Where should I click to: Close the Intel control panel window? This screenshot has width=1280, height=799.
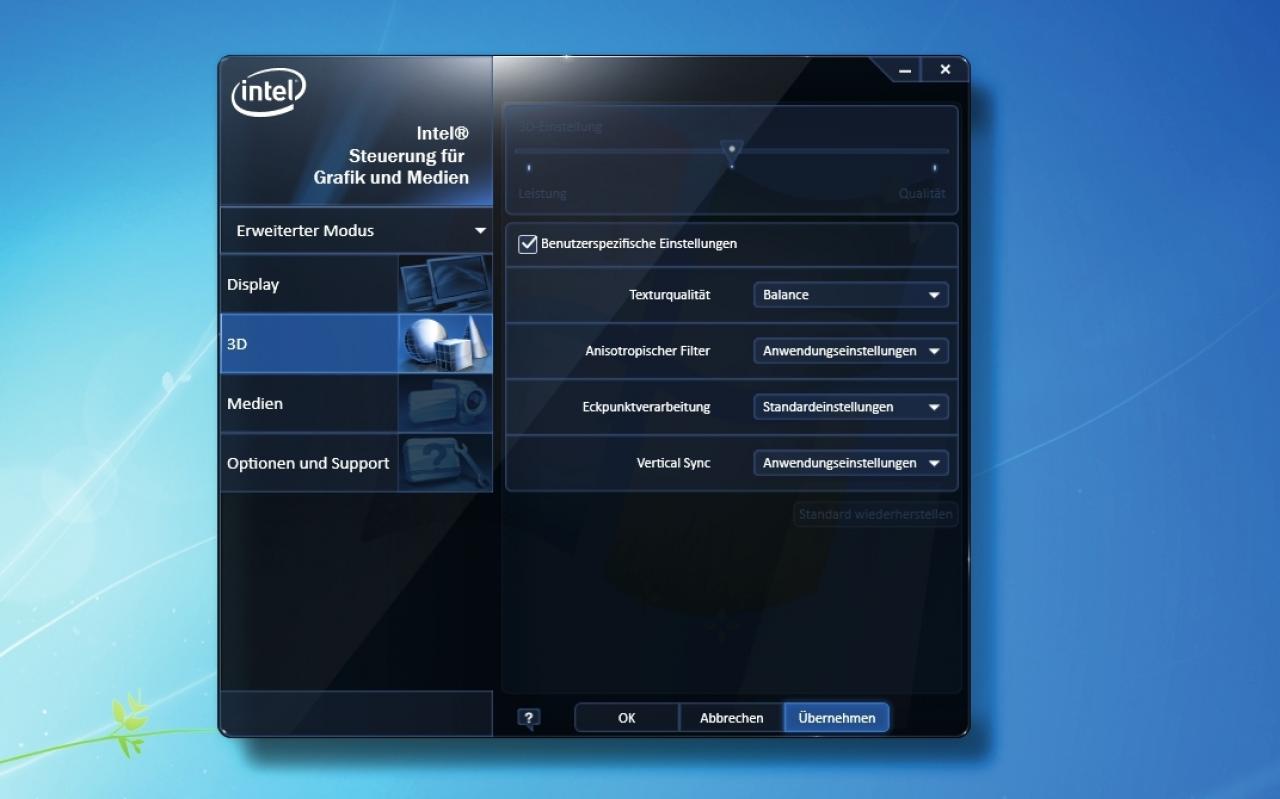pos(945,69)
